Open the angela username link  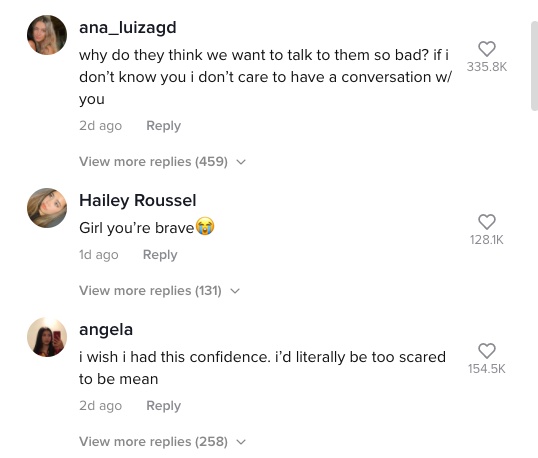tap(106, 330)
